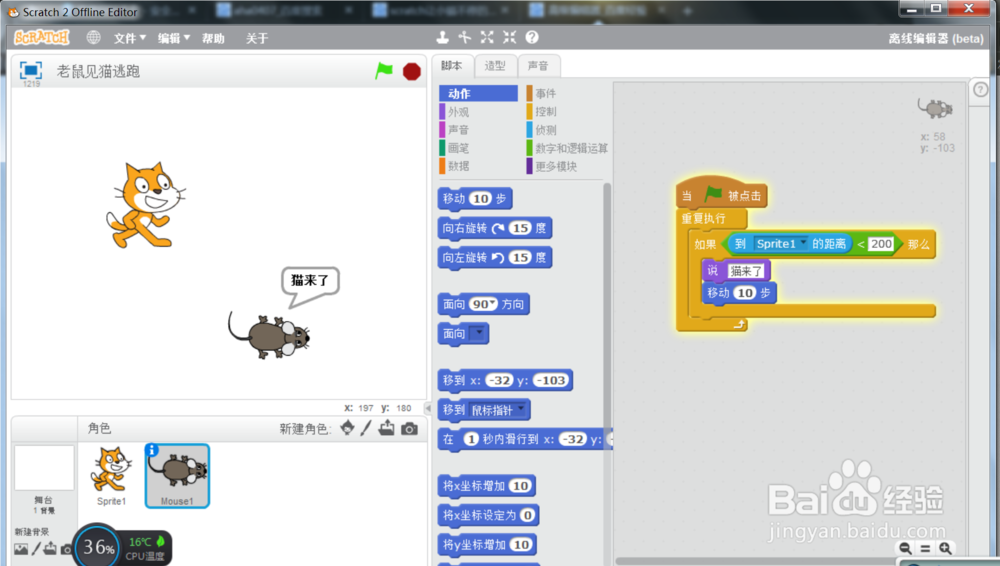Stop the project with red stop sign

tap(412, 71)
